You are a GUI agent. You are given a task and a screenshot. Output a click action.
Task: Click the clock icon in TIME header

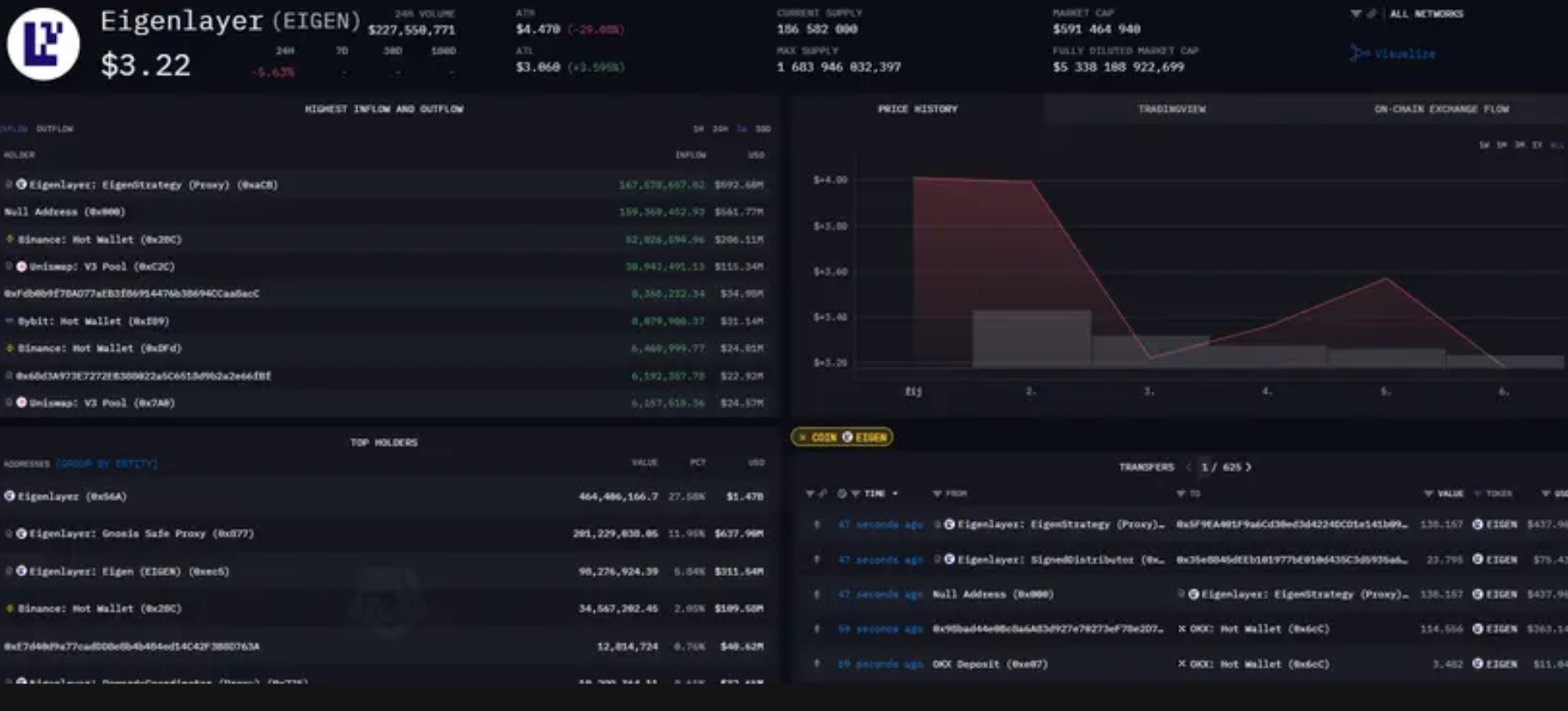[841, 494]
